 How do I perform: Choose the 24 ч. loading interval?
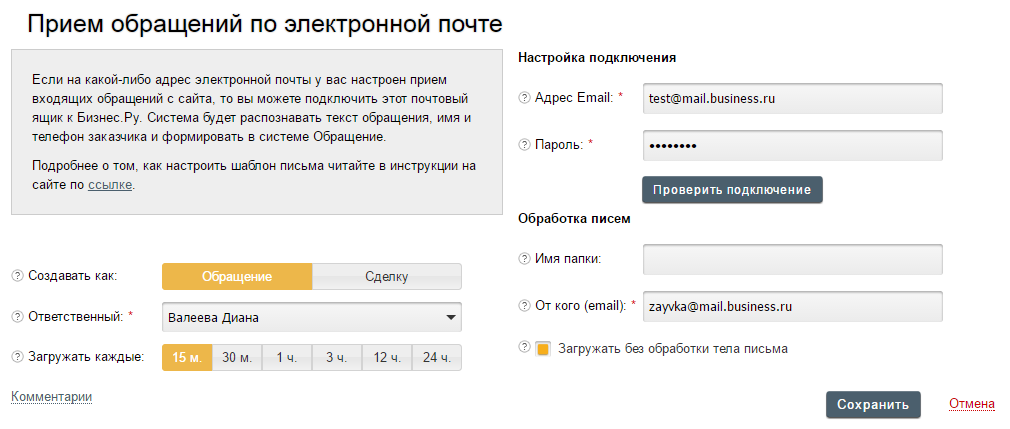click(x=437, y=358)
